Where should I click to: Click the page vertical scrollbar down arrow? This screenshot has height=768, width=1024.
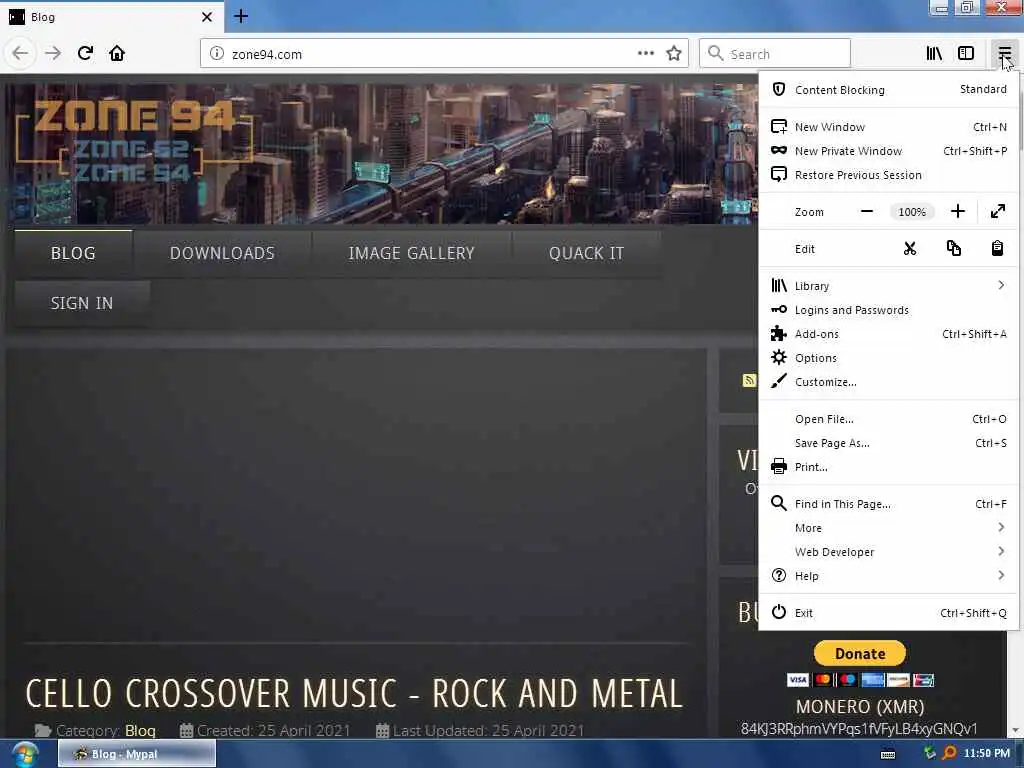1016,731
